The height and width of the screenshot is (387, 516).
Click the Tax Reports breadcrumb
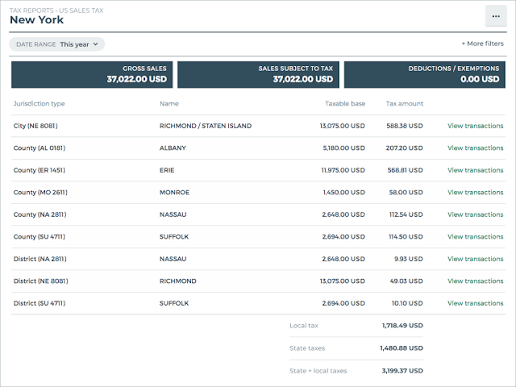pos(31,10)
